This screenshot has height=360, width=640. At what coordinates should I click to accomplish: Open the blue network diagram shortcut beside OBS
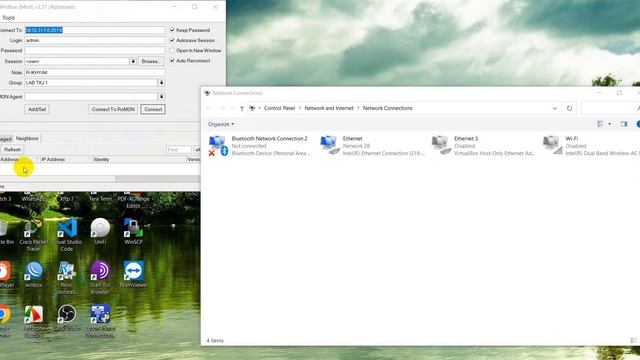(100, 321)
